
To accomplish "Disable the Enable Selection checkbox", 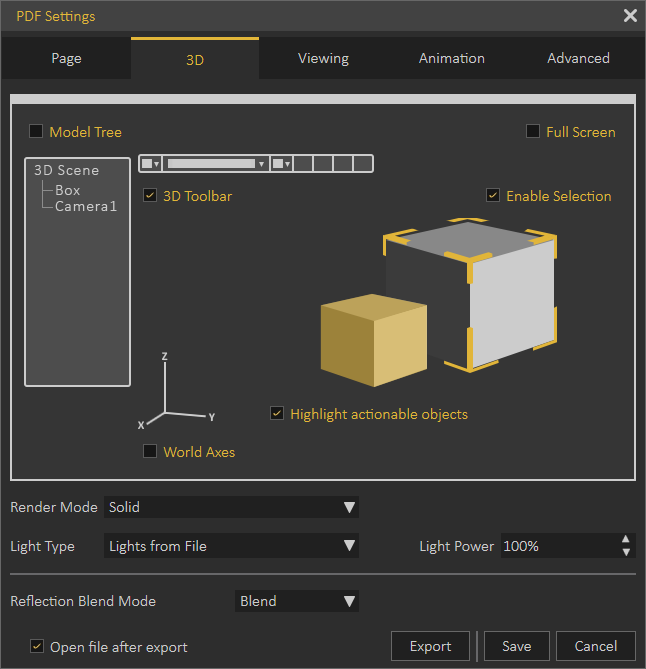I will (493, 195).
